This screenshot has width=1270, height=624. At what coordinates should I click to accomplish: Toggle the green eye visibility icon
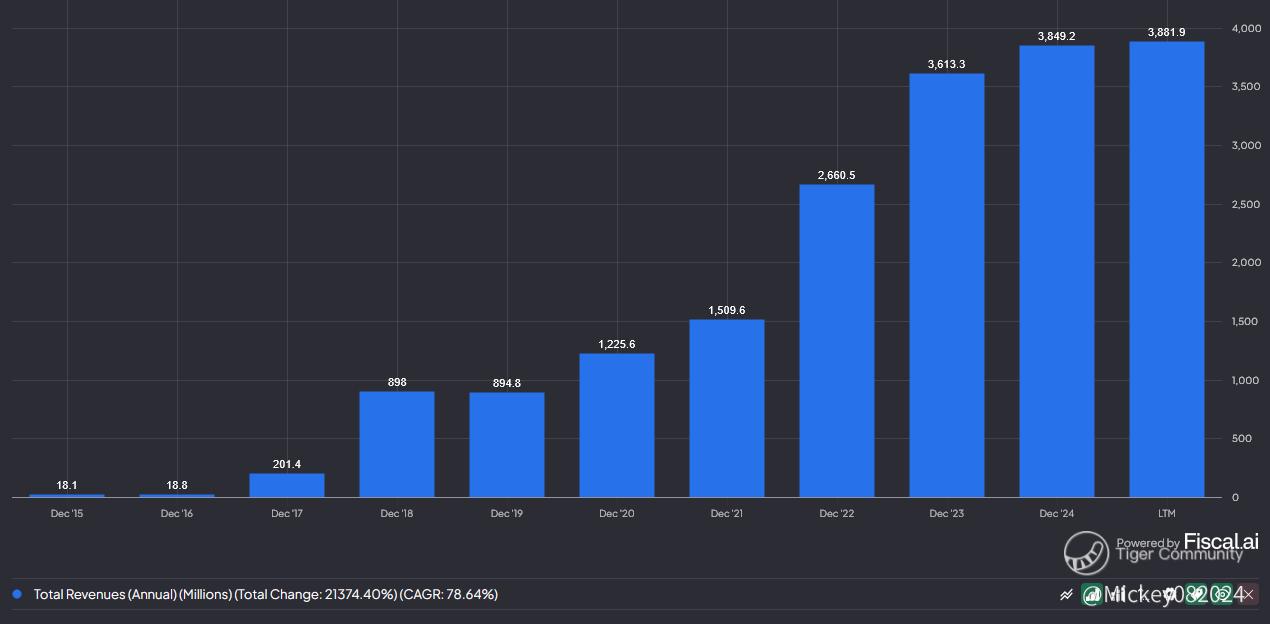[x=1222, y=594]
